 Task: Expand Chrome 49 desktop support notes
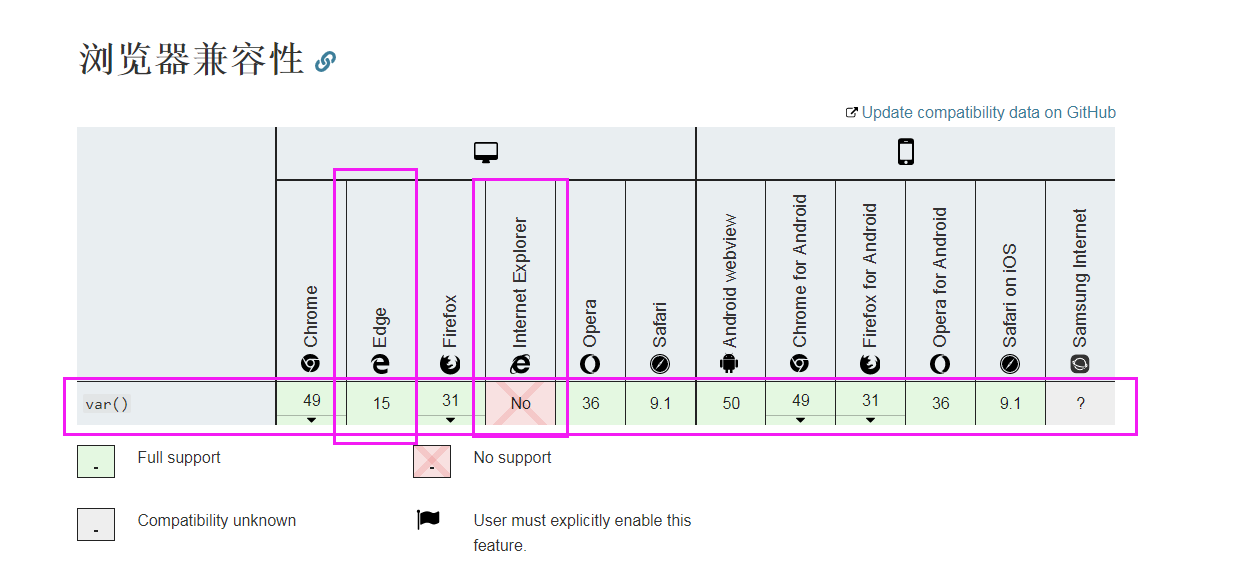312,420
